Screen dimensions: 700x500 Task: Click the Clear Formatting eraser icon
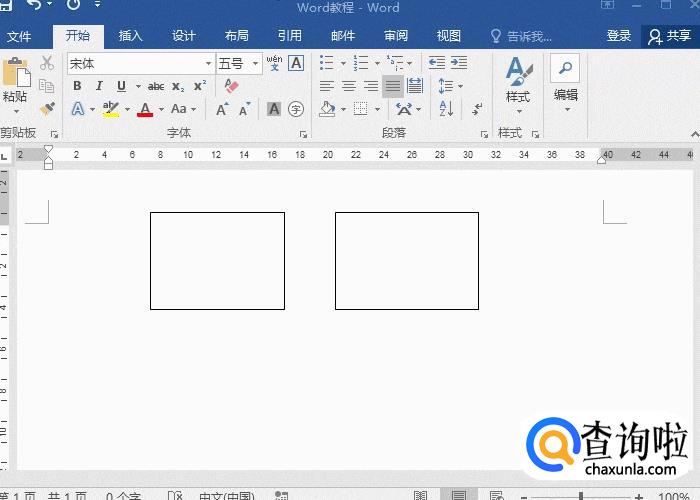click(x=232, y=86)
